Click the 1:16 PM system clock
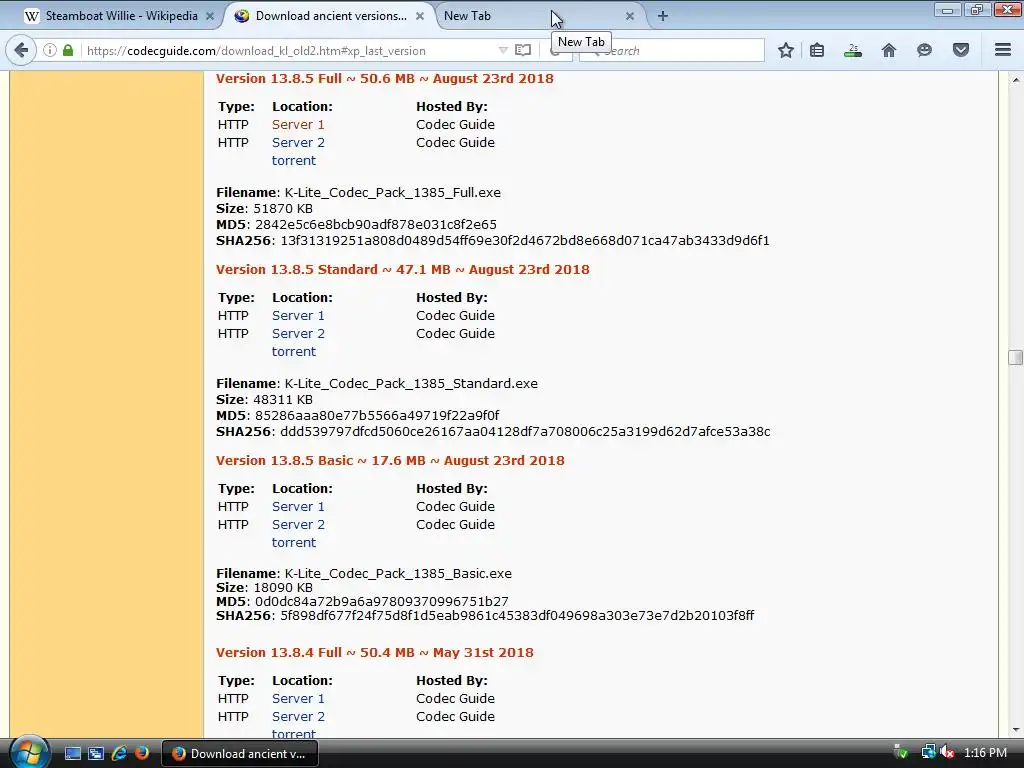The width and height of the screenshot is (1024, 768). click(985, 753)
